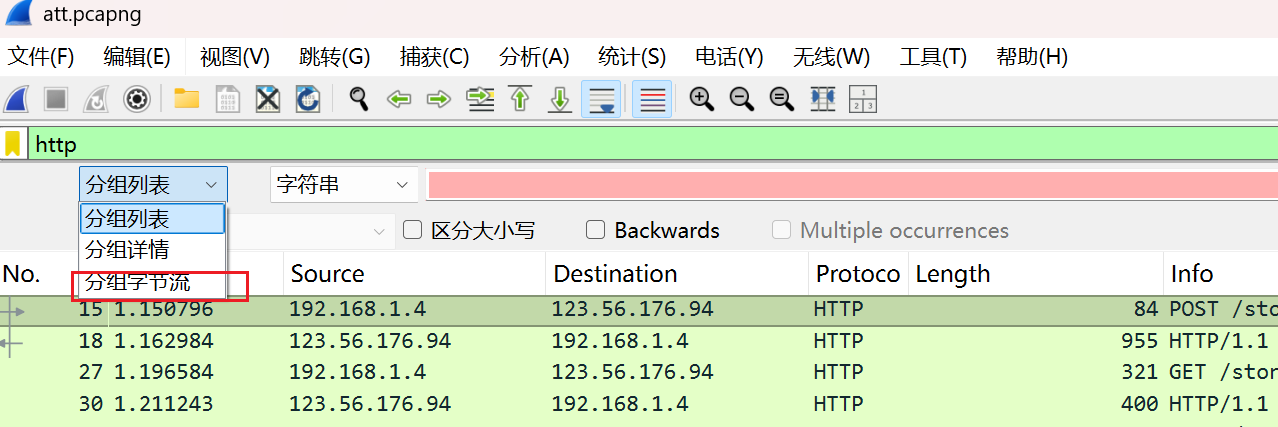Reload the capture file icon
Screen dimensions: 1278x427
coord(308,99)
